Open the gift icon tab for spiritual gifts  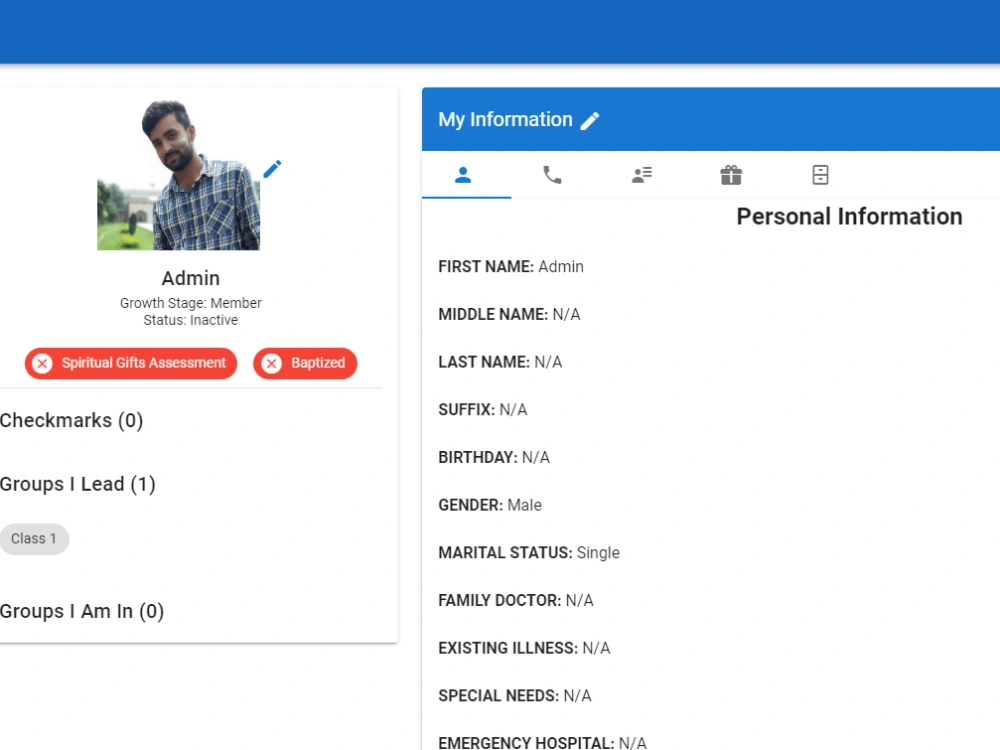(x=730, y=175)
